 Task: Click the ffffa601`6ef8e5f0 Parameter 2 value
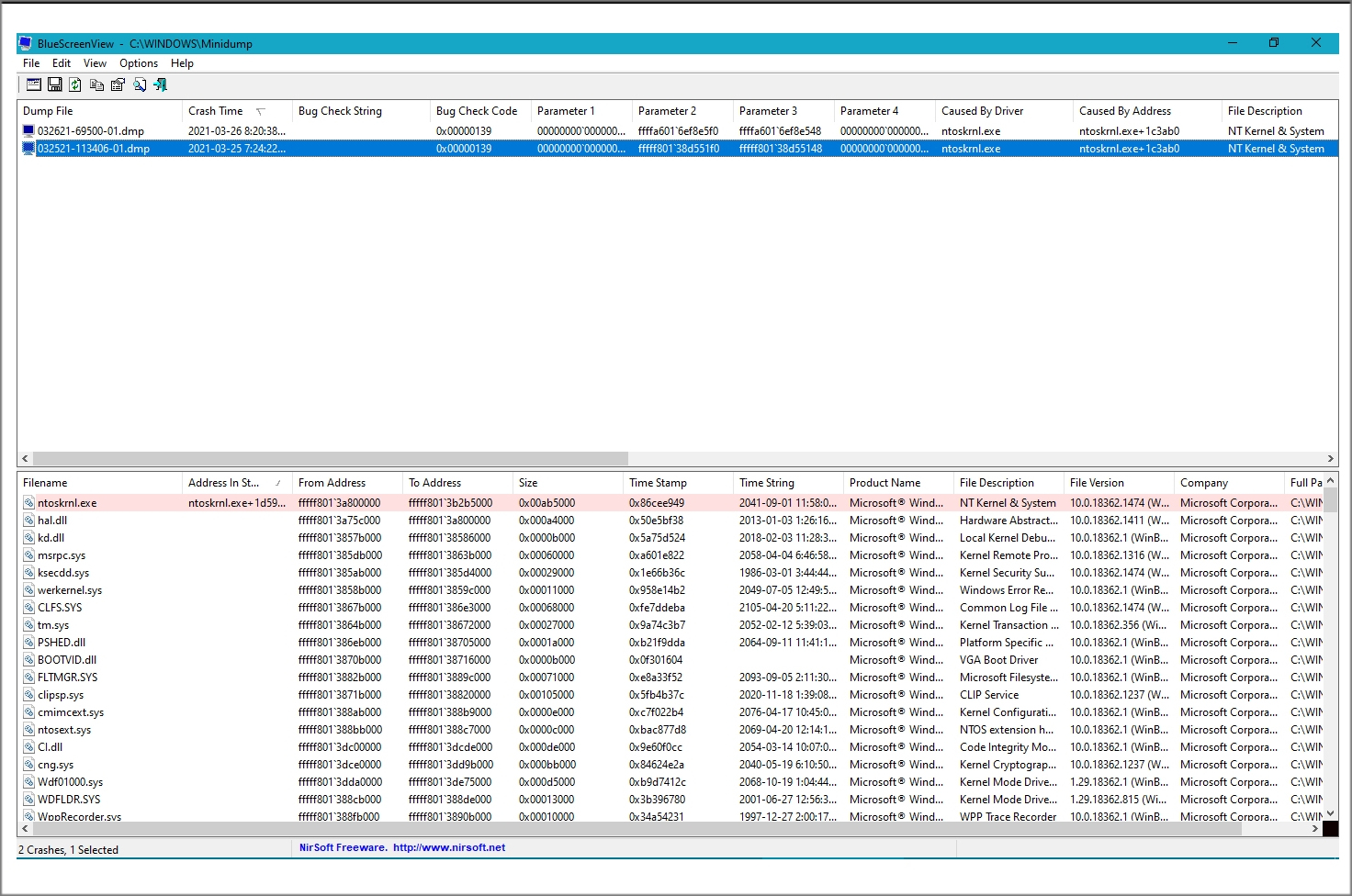[678, 131]
